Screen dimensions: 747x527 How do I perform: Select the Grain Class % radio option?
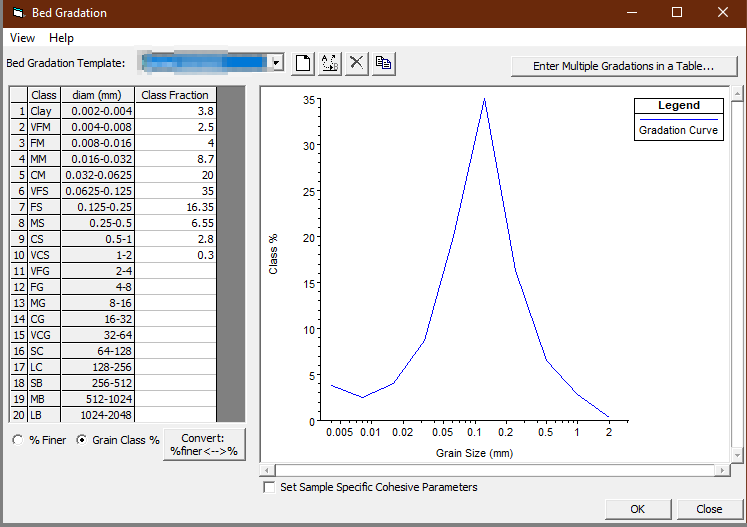coord(82,440)
